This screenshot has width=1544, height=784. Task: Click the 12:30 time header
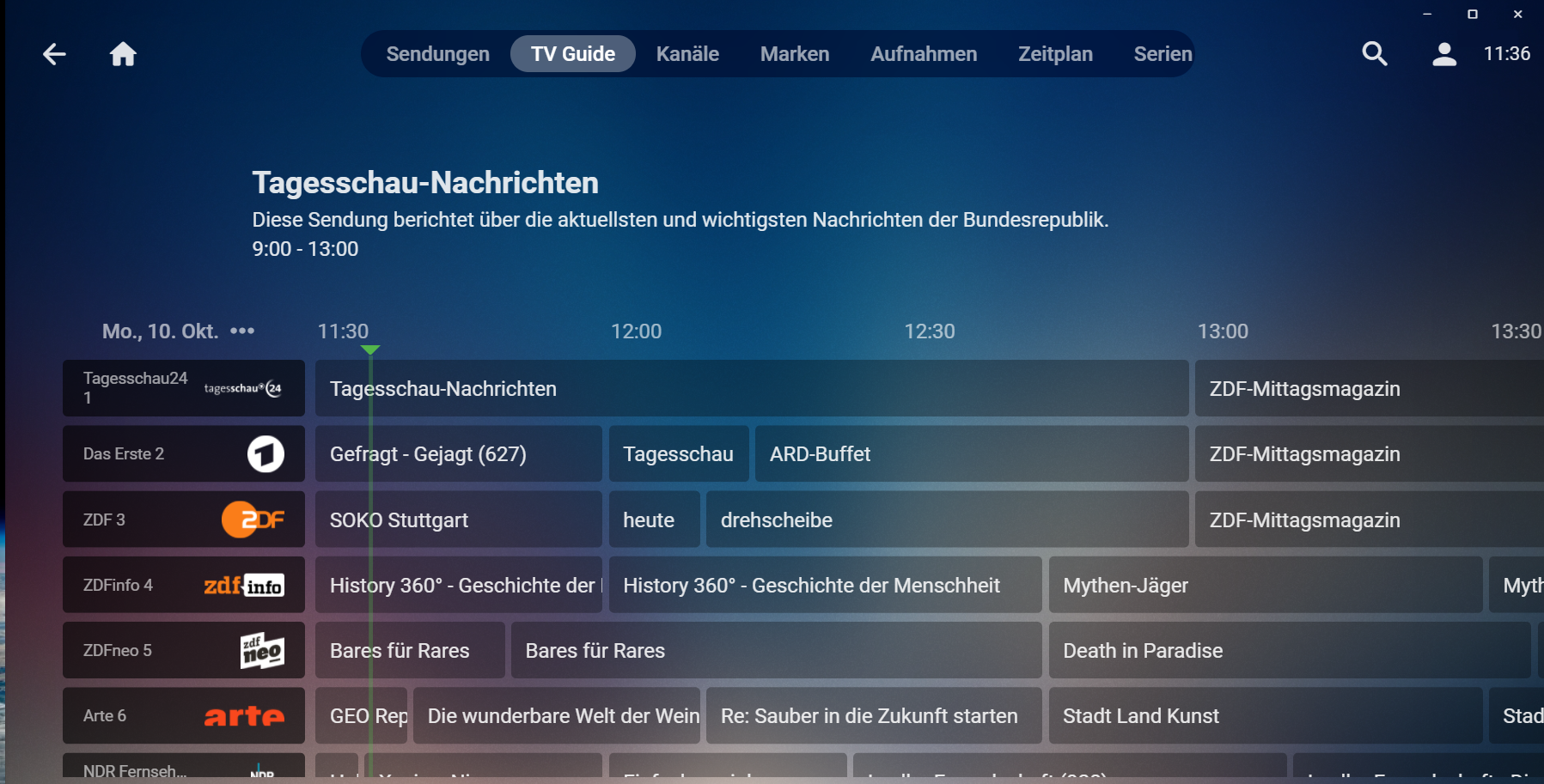click(930, 331)
